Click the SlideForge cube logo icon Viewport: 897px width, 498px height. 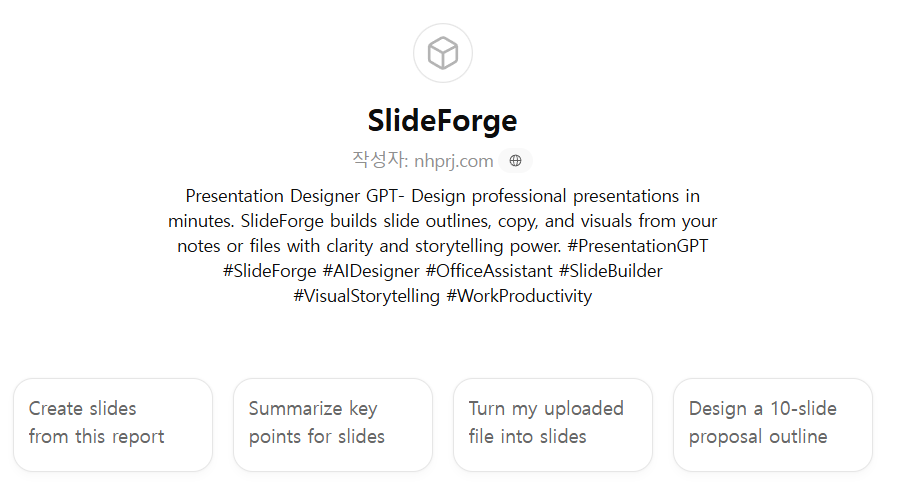coord(442,53)
